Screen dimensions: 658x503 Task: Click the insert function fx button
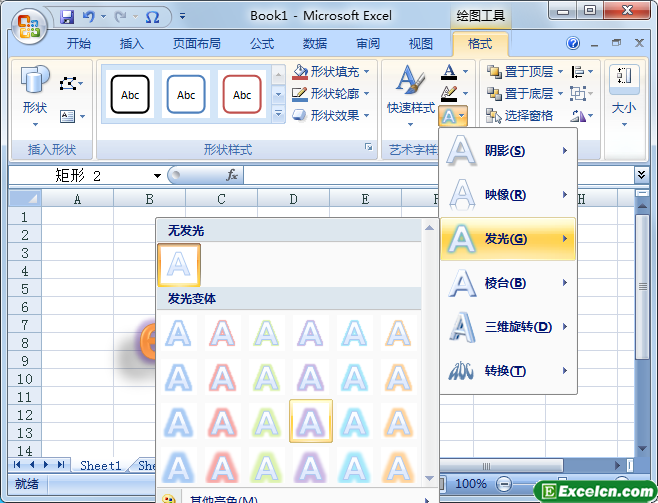point(232,175)
